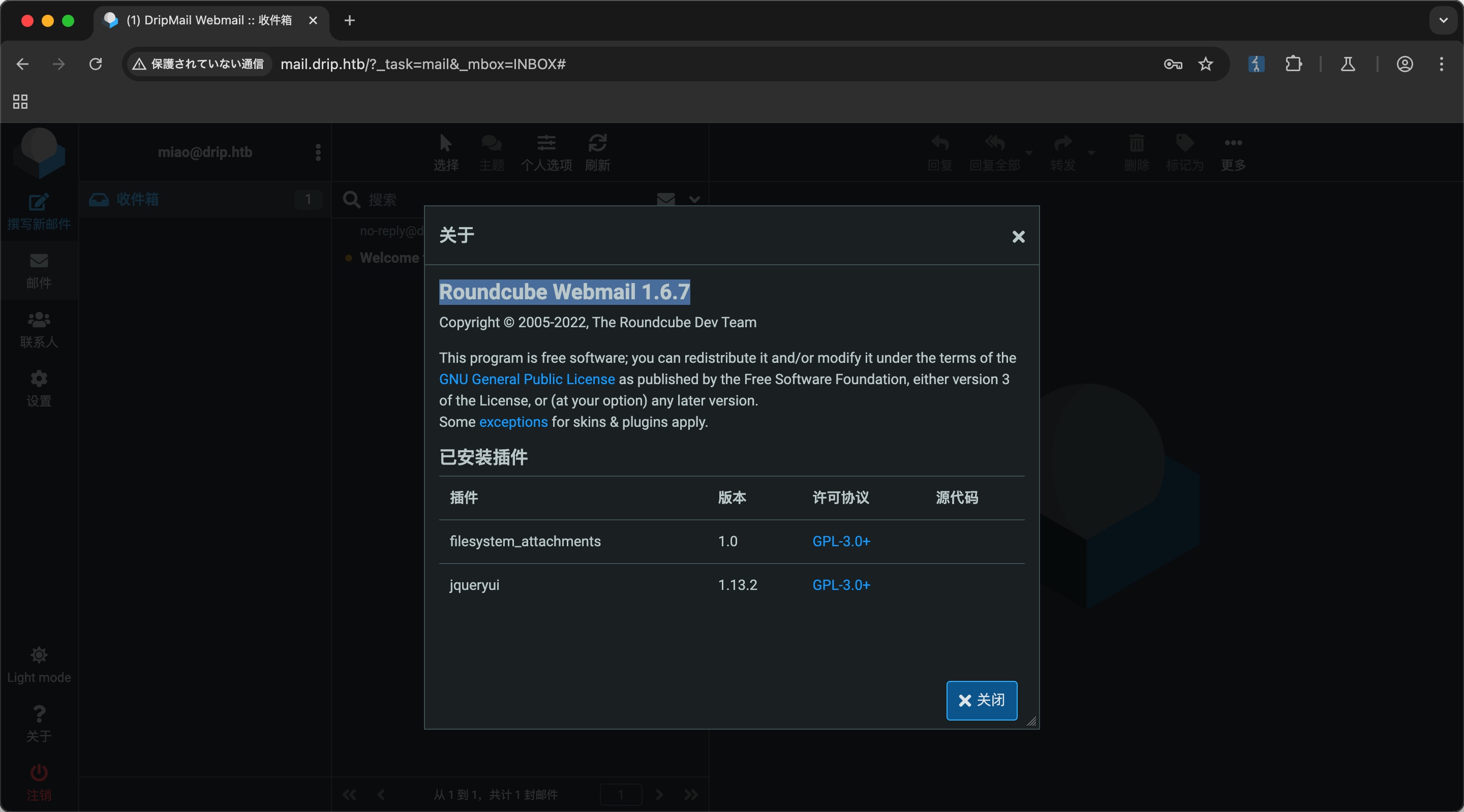The height and width of the screenshot is (812, 1464).
Task: Select the DripMail Webmail browser tab
Action: pos(208,20)
